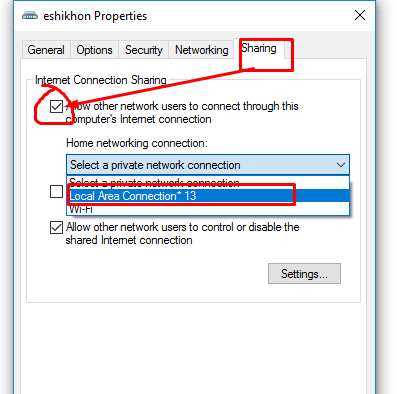This screenshot has height=394, width=415.
Task: Click the 'control or disable the shared' label text
Action: tap(182, 234)
